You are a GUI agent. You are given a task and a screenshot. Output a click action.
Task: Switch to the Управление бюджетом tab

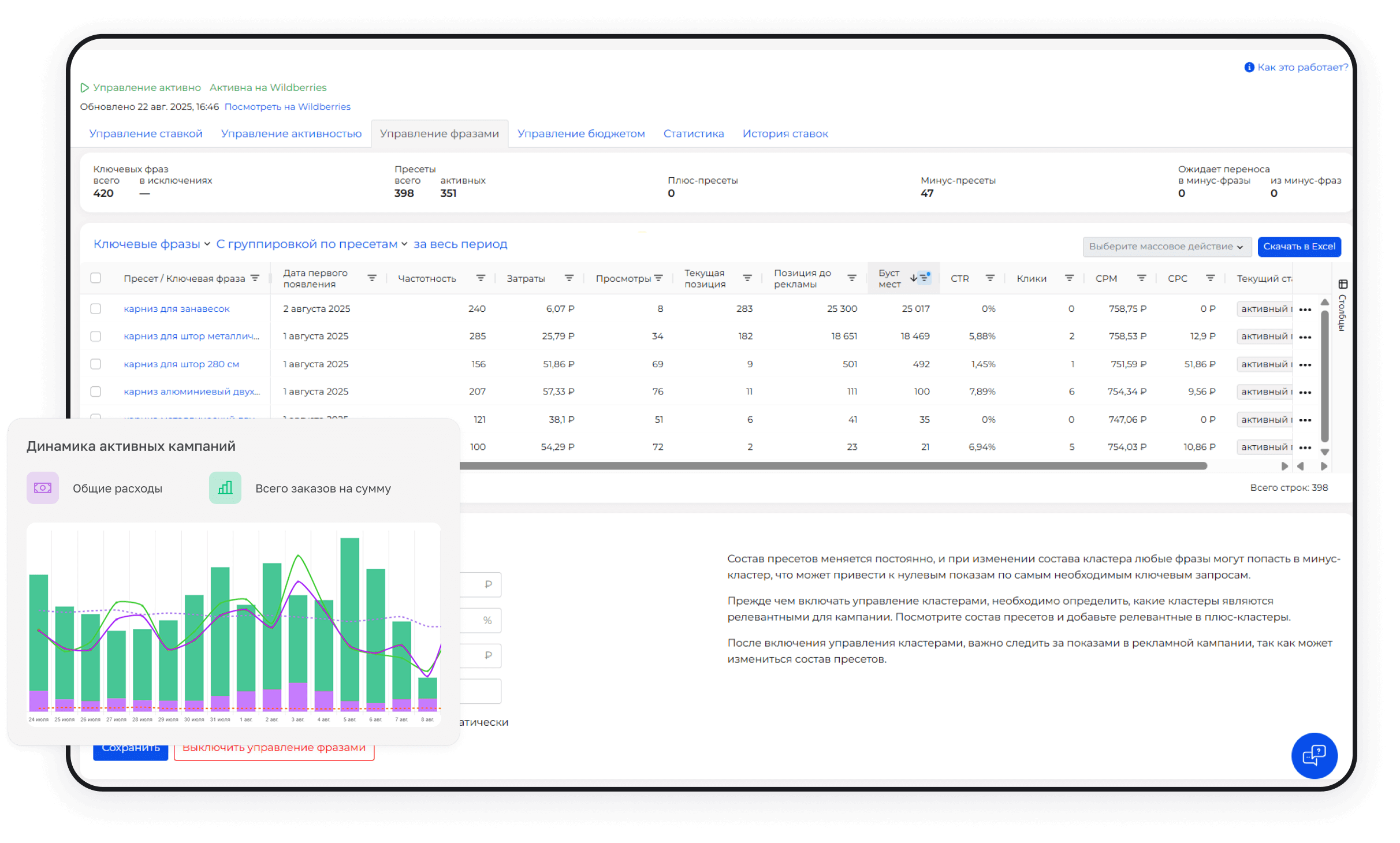click(581, 134)
